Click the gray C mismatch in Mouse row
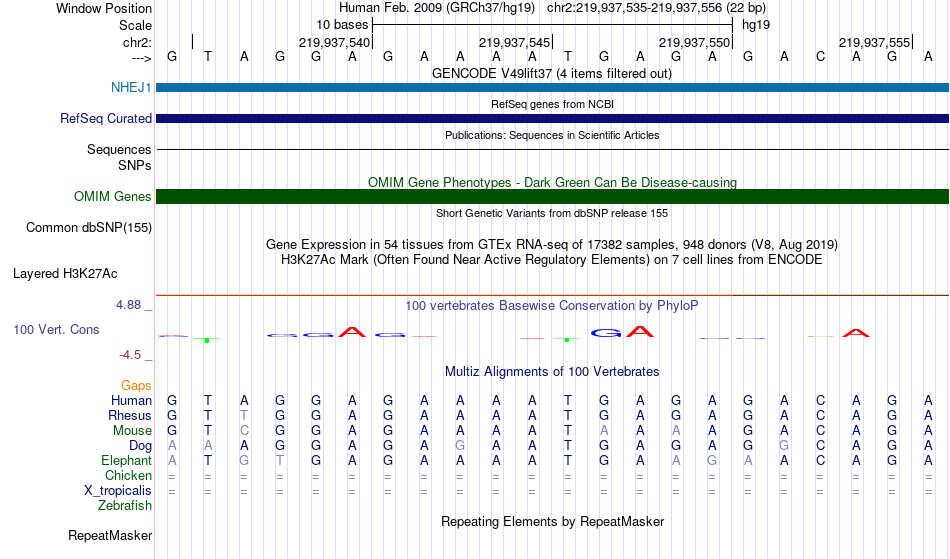950x559 pixels. coord(244,431)
